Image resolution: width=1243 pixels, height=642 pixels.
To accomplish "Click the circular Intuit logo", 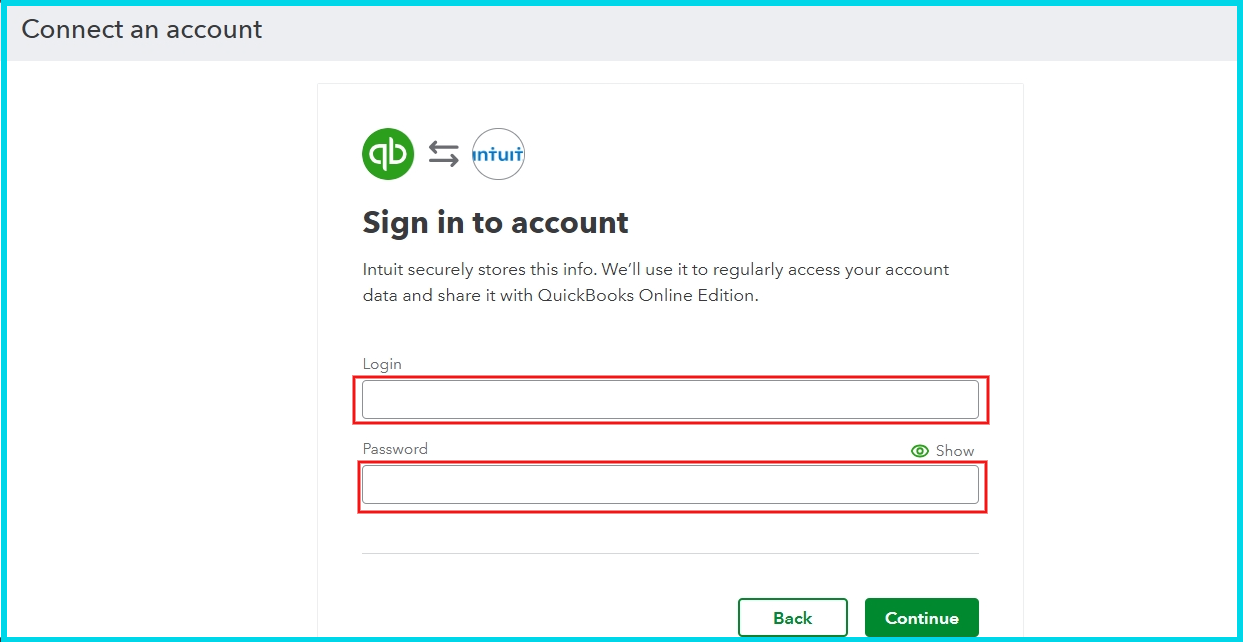I will pos(498,154).
